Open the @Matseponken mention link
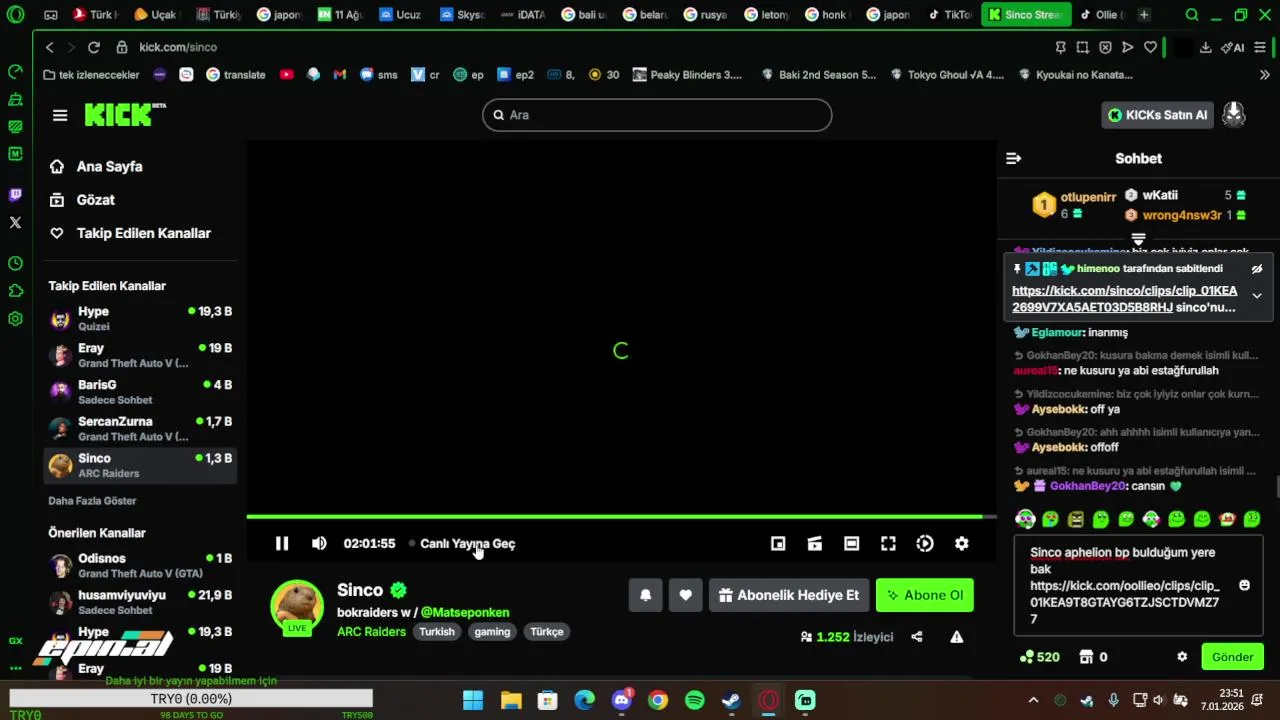 click(x=465, y=612)
